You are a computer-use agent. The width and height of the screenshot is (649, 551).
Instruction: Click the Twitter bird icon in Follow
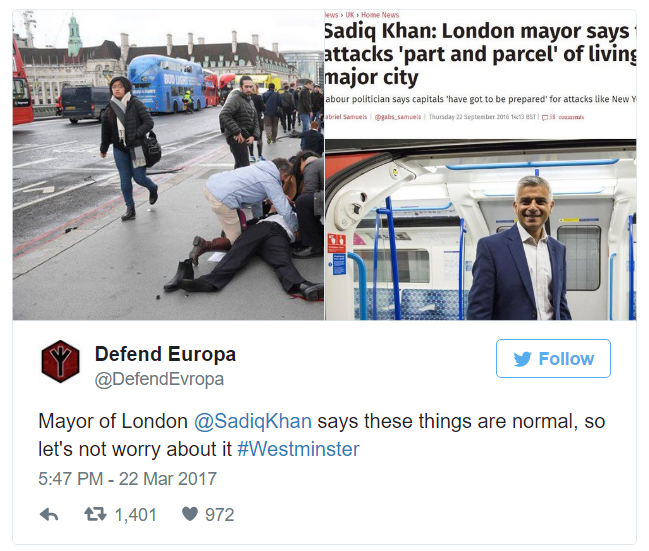[x=522, y=359]
